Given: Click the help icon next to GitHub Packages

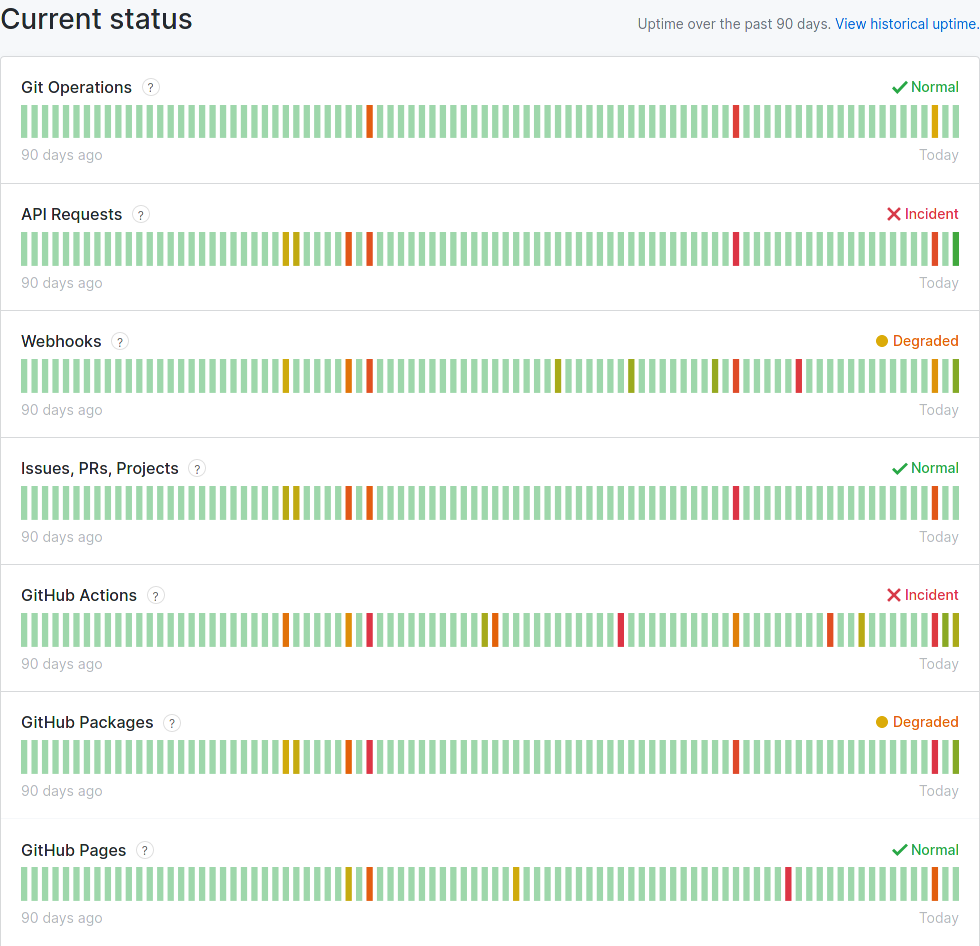Looking at the screenshot, I should [172, 723].
